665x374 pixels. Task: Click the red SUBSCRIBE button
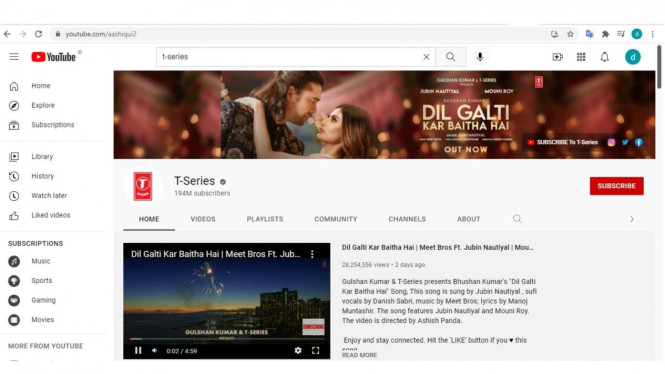(616, 186)
